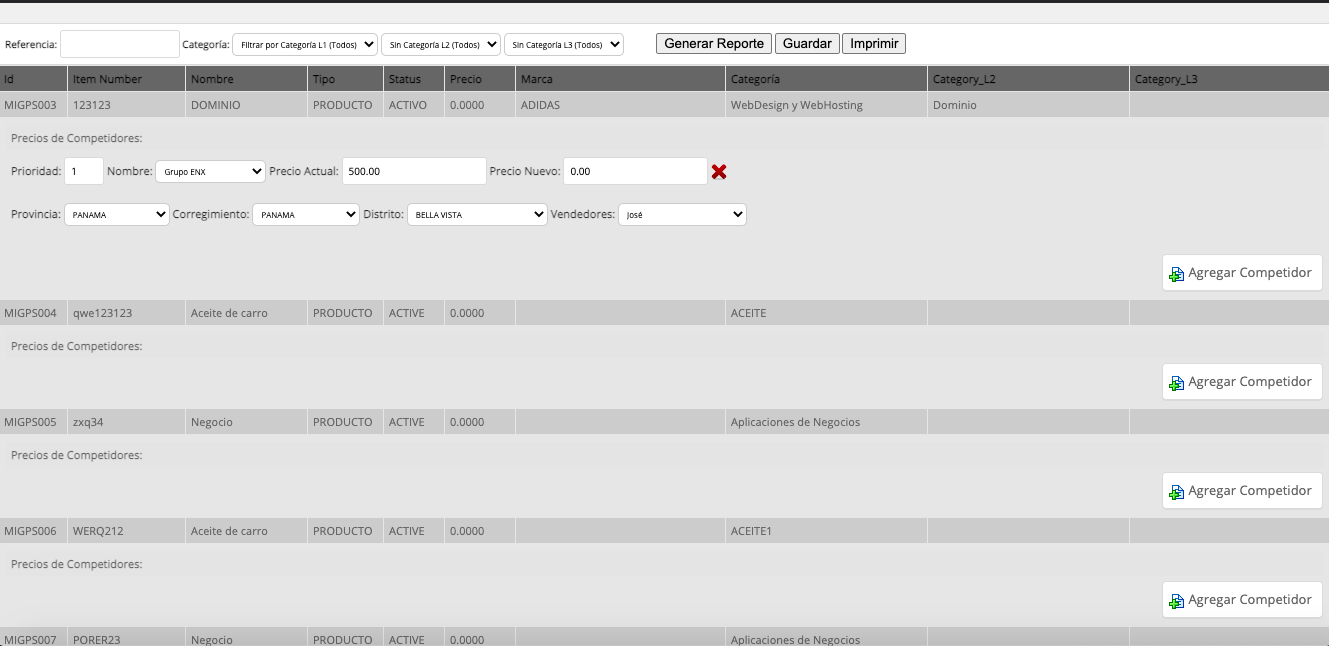Viewport: 1329px width, 646px height.
Task: Delete competitor with the red X icon
Action: click(x=719, y=172)
